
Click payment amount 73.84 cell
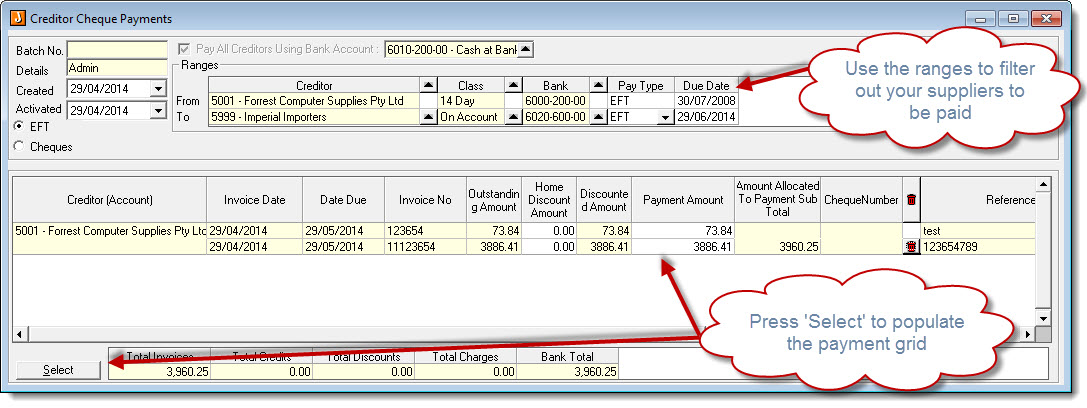(x=683, y=231)
